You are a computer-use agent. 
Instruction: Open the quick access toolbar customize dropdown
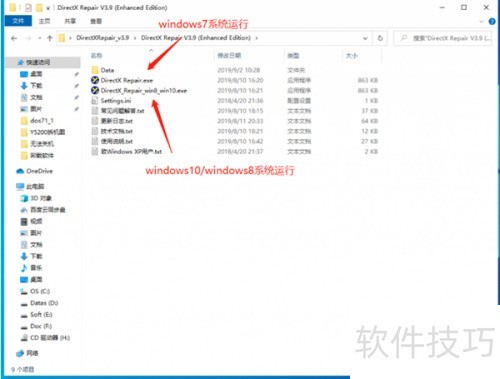pos(48,8)
